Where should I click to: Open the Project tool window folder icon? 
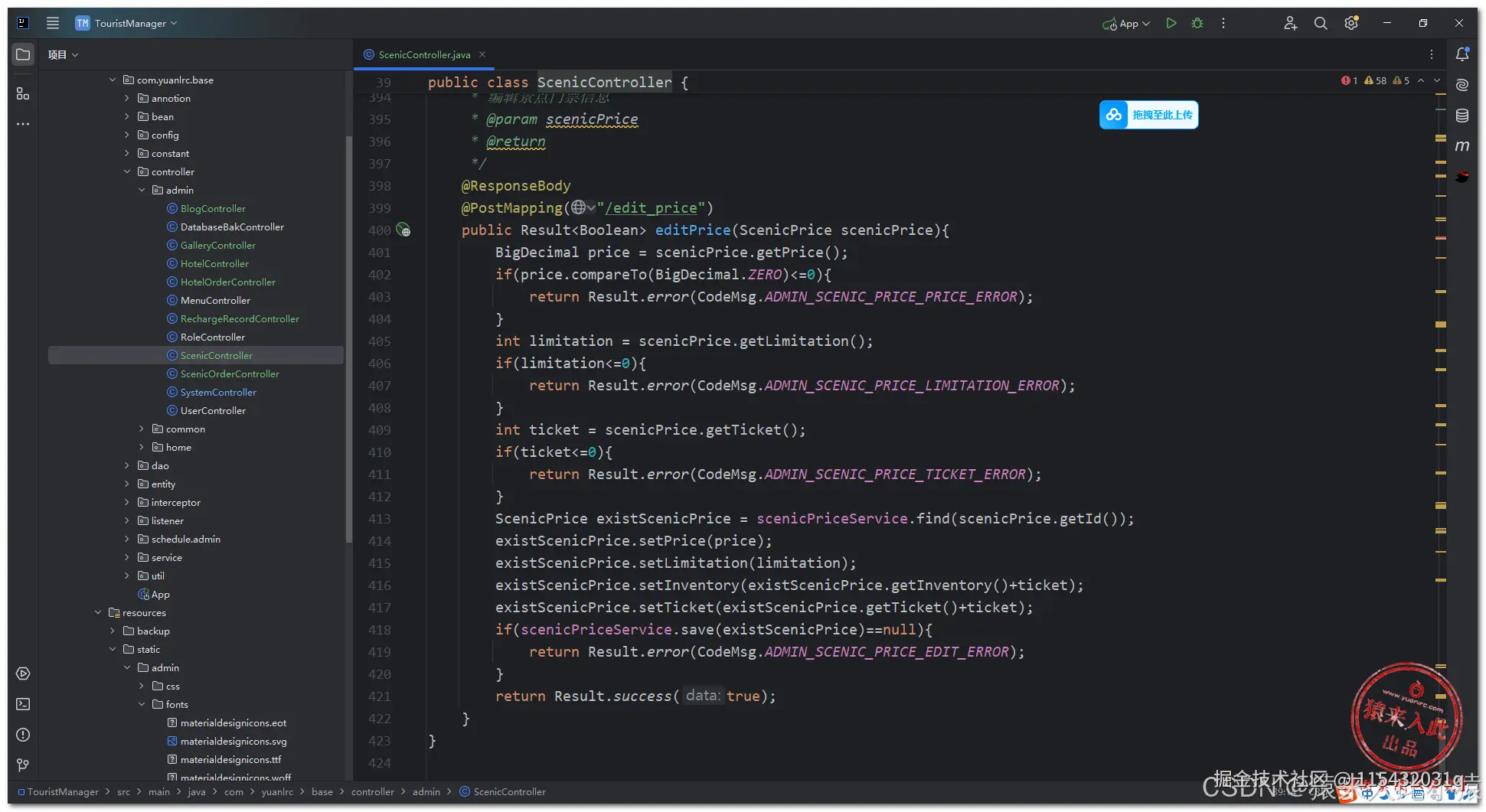click(23, 54)
